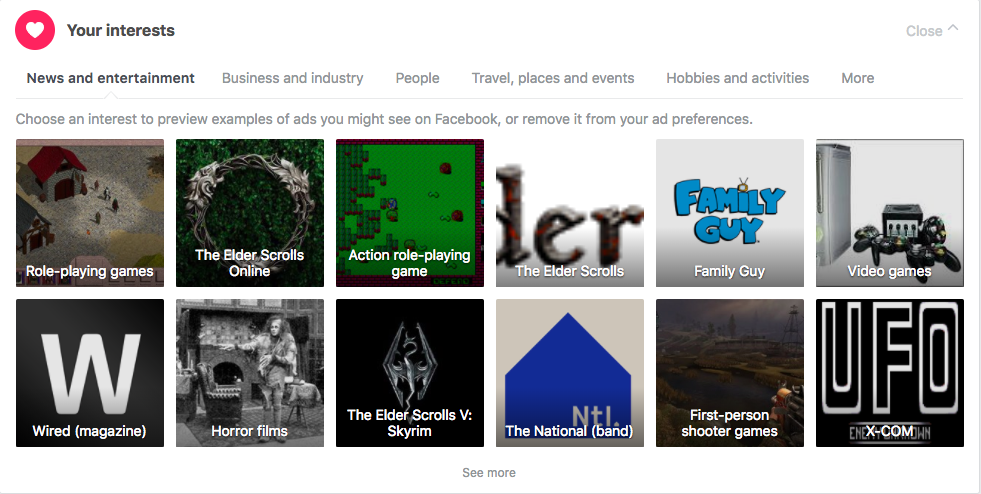Open the Video games interest tile
This screenshot has width=981, height=494.
tap(890, 213)
